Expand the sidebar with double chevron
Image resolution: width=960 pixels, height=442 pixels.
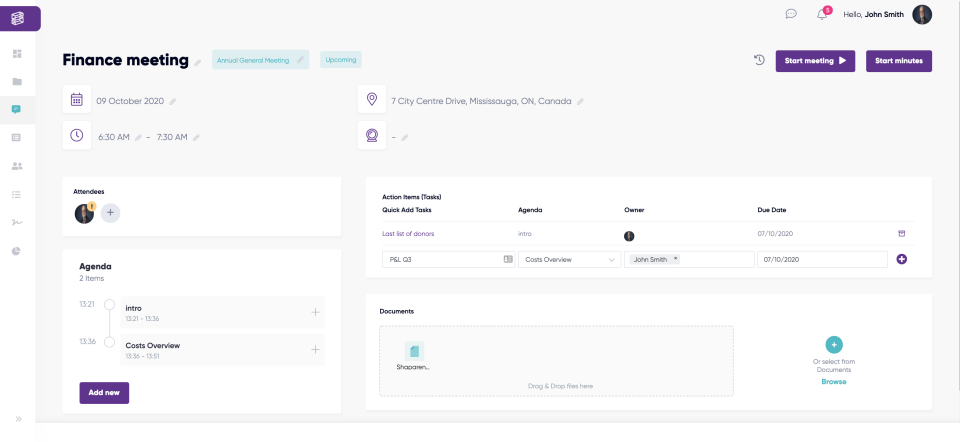tap(18, 419)
